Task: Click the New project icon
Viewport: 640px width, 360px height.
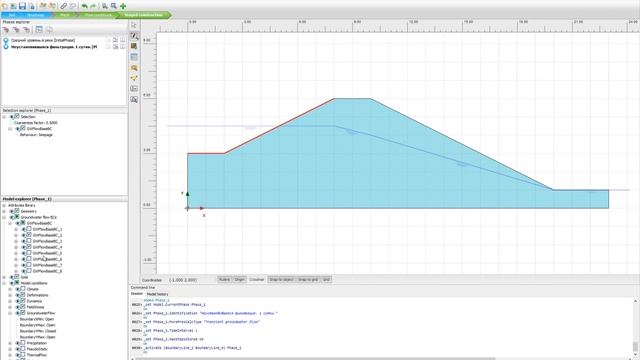Action: click(4, 6)
